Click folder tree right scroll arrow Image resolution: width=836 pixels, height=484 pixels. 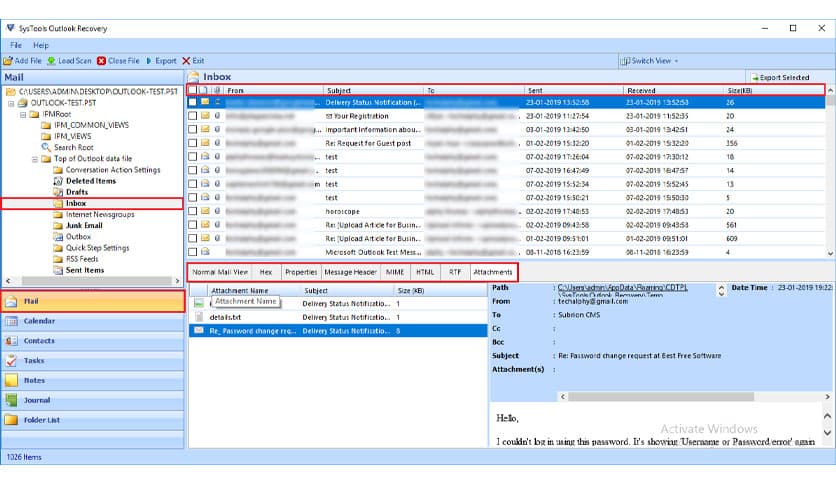coord(178,281)
